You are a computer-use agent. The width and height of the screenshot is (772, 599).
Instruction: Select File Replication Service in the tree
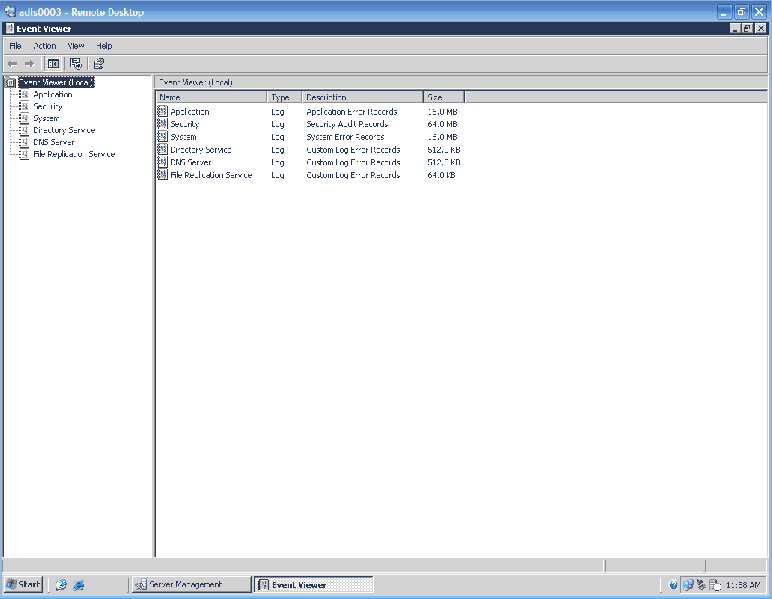74,154
